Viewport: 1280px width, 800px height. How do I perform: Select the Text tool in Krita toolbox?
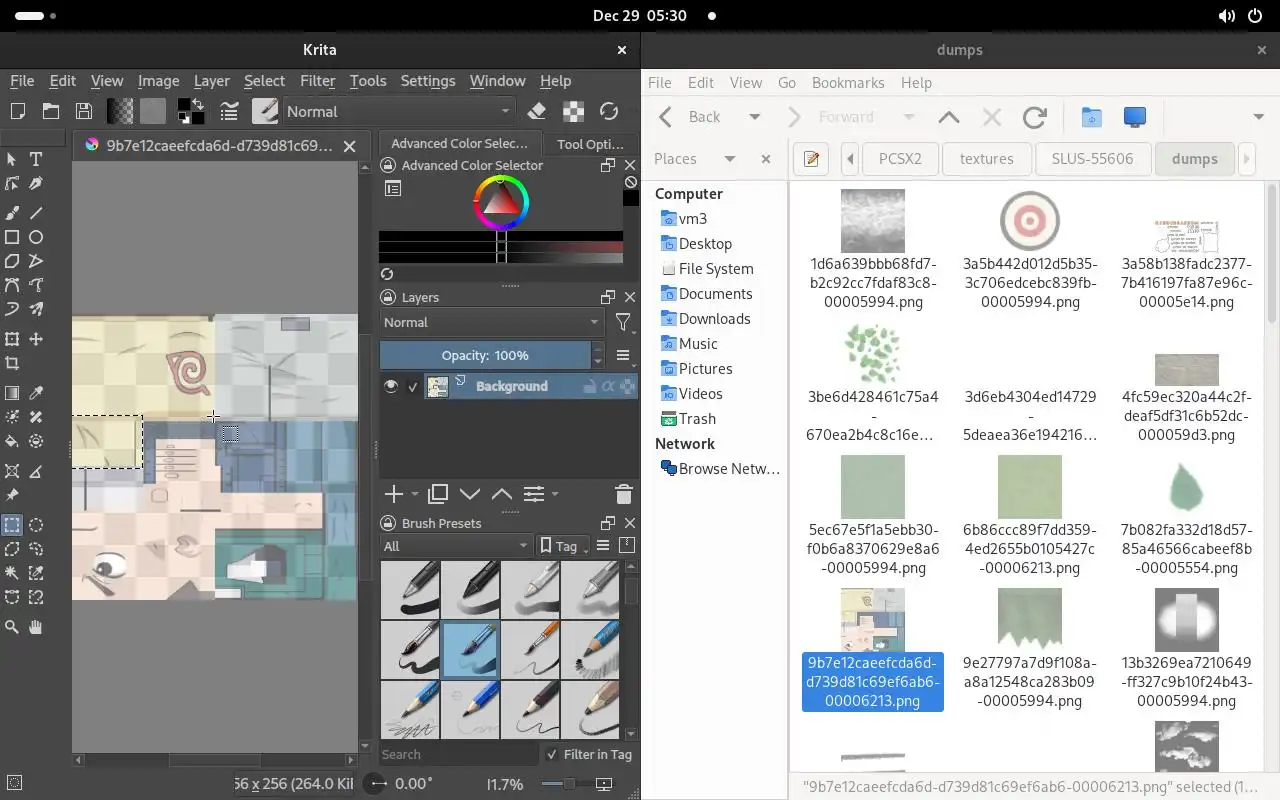[x=36, y=159]
